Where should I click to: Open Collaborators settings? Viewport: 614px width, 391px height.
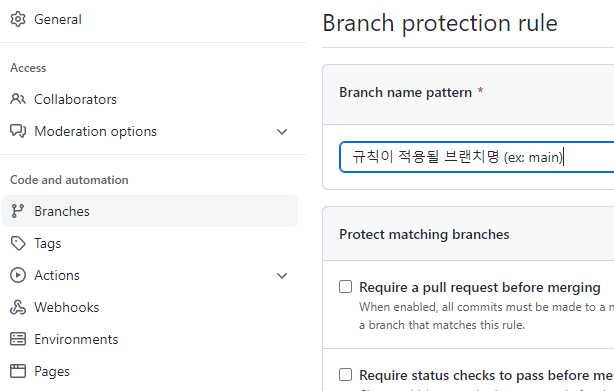[76, 99]
